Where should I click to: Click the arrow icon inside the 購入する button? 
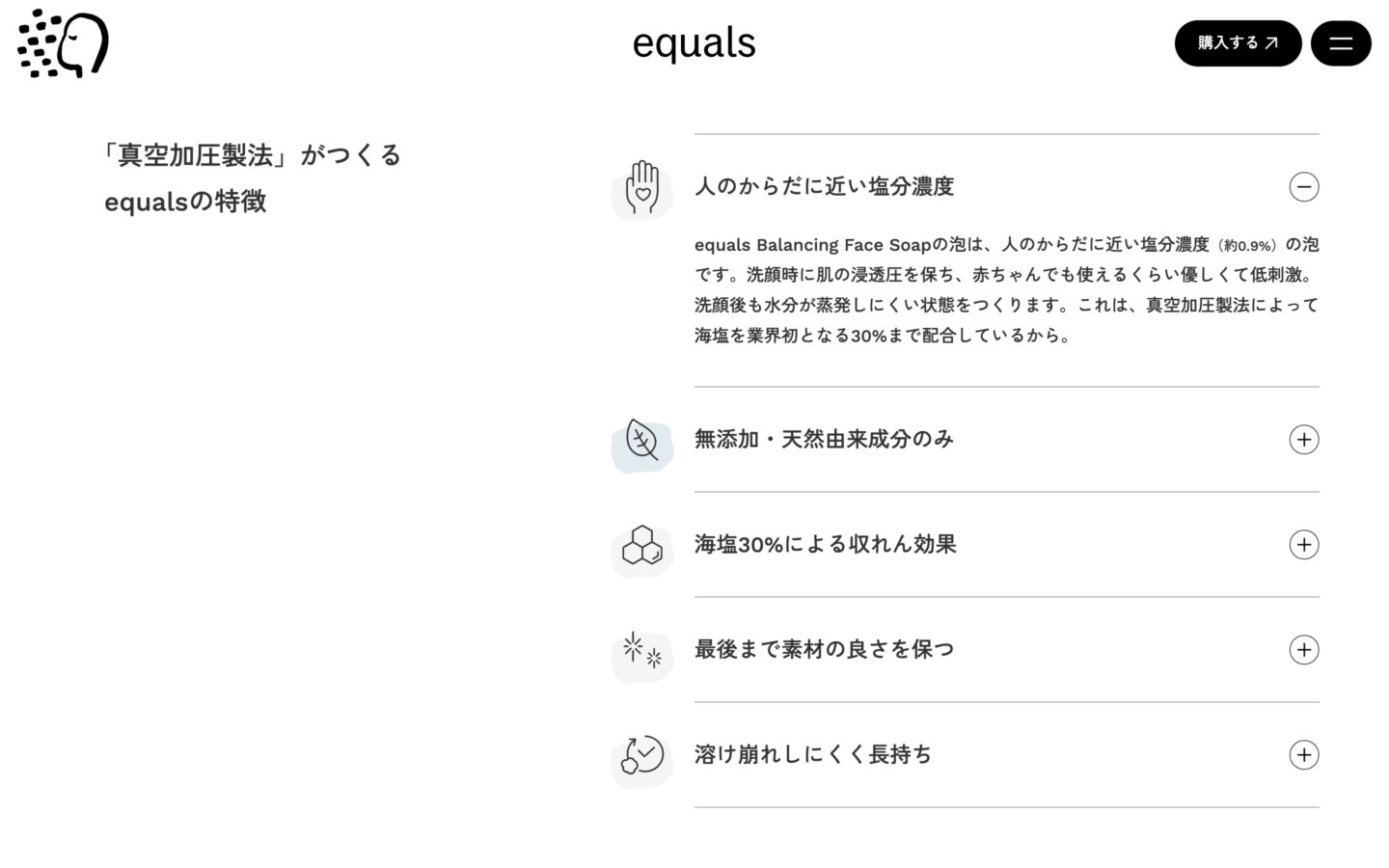1271,42
